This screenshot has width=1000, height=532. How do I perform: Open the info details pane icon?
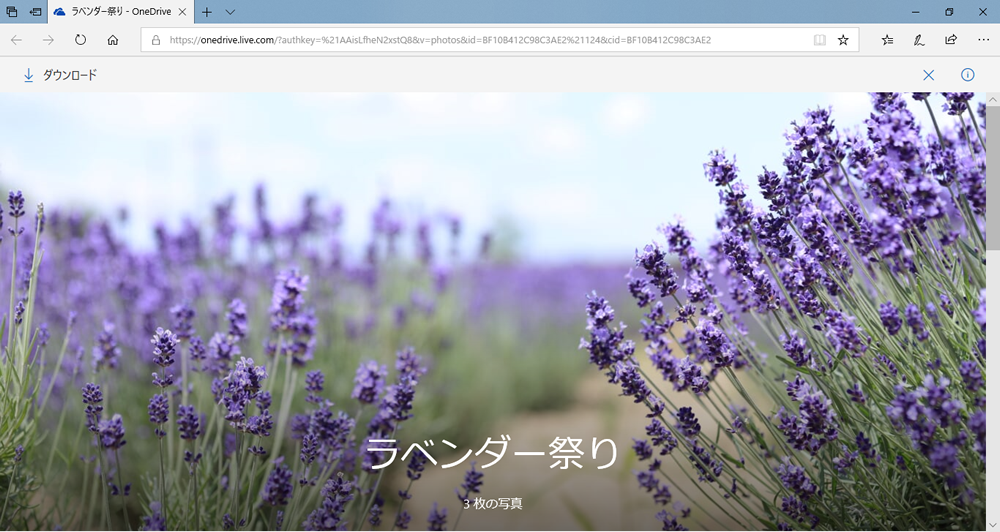tap(967, 75)
